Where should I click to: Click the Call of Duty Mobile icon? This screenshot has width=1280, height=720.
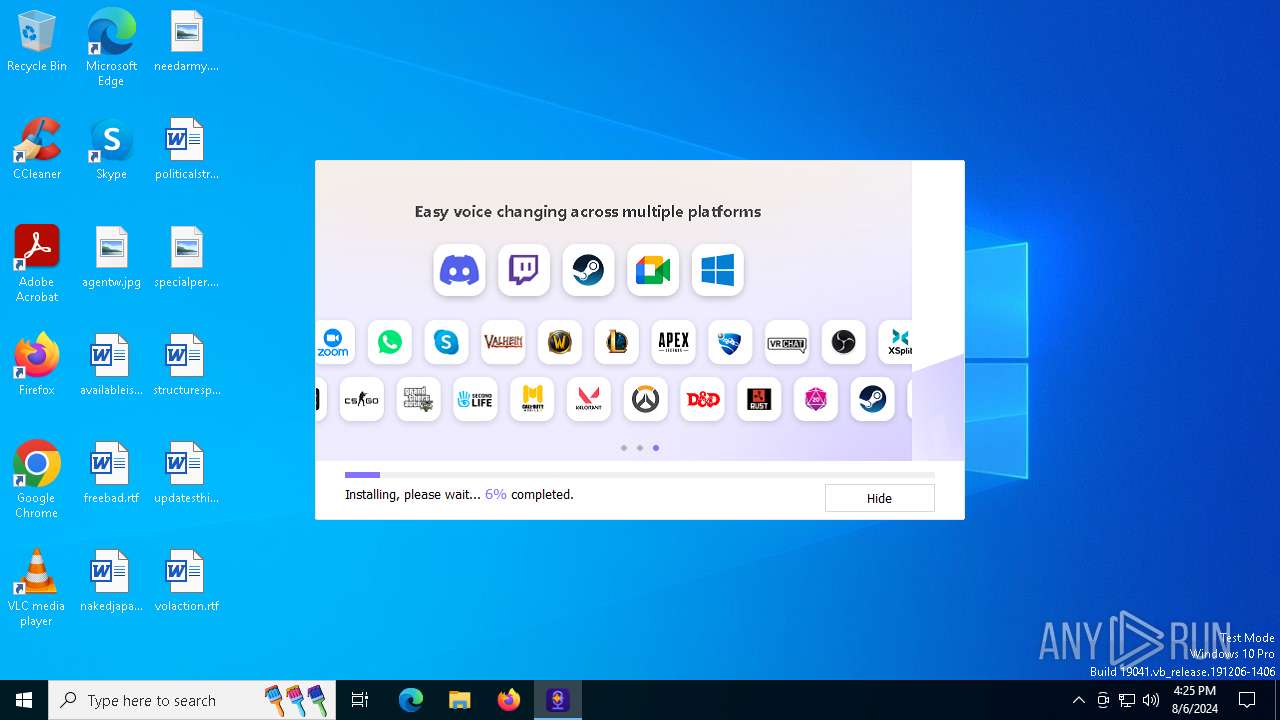(x=532, y=400)
